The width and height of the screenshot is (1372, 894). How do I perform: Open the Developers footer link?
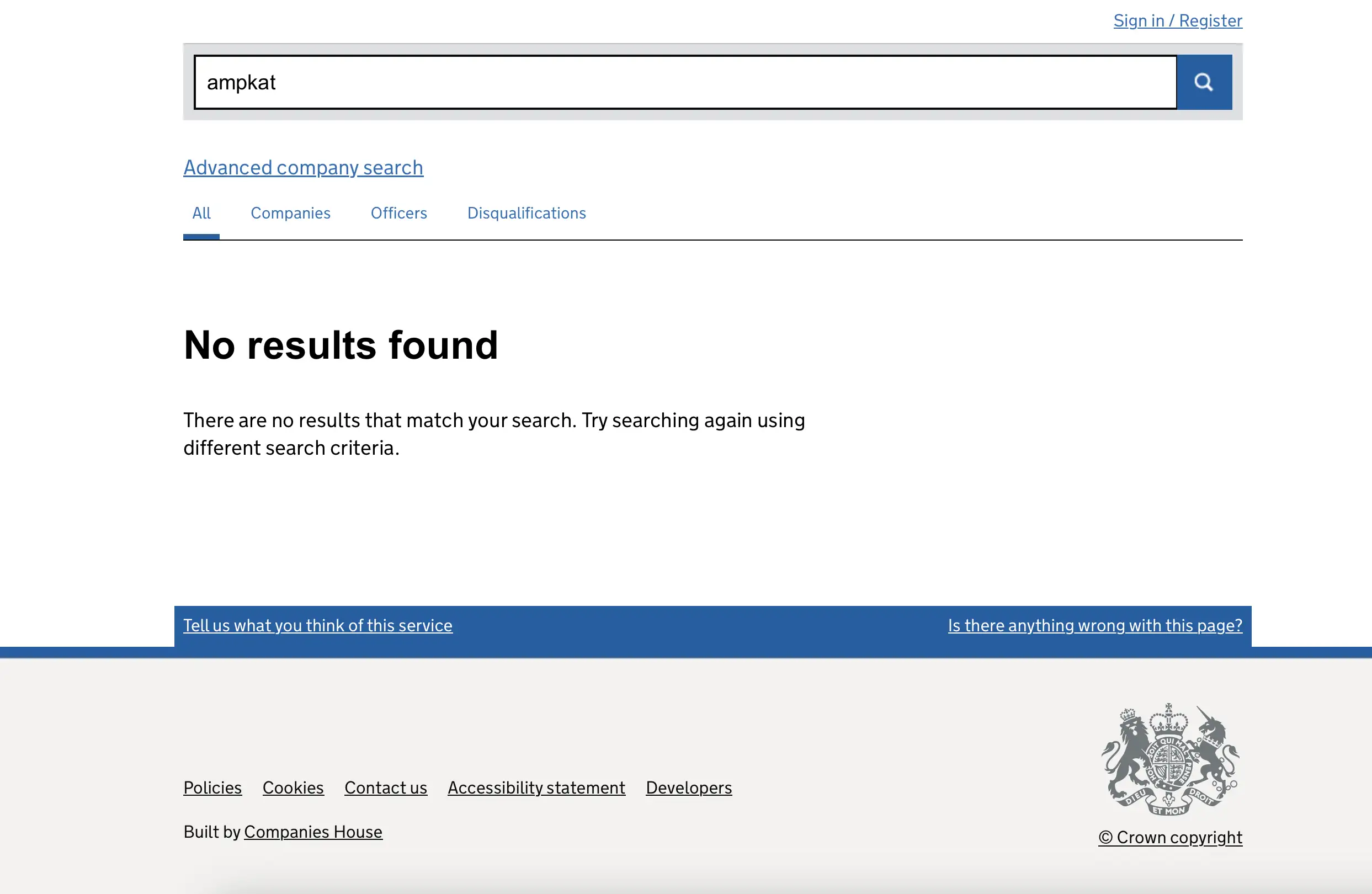coord(688,787)
